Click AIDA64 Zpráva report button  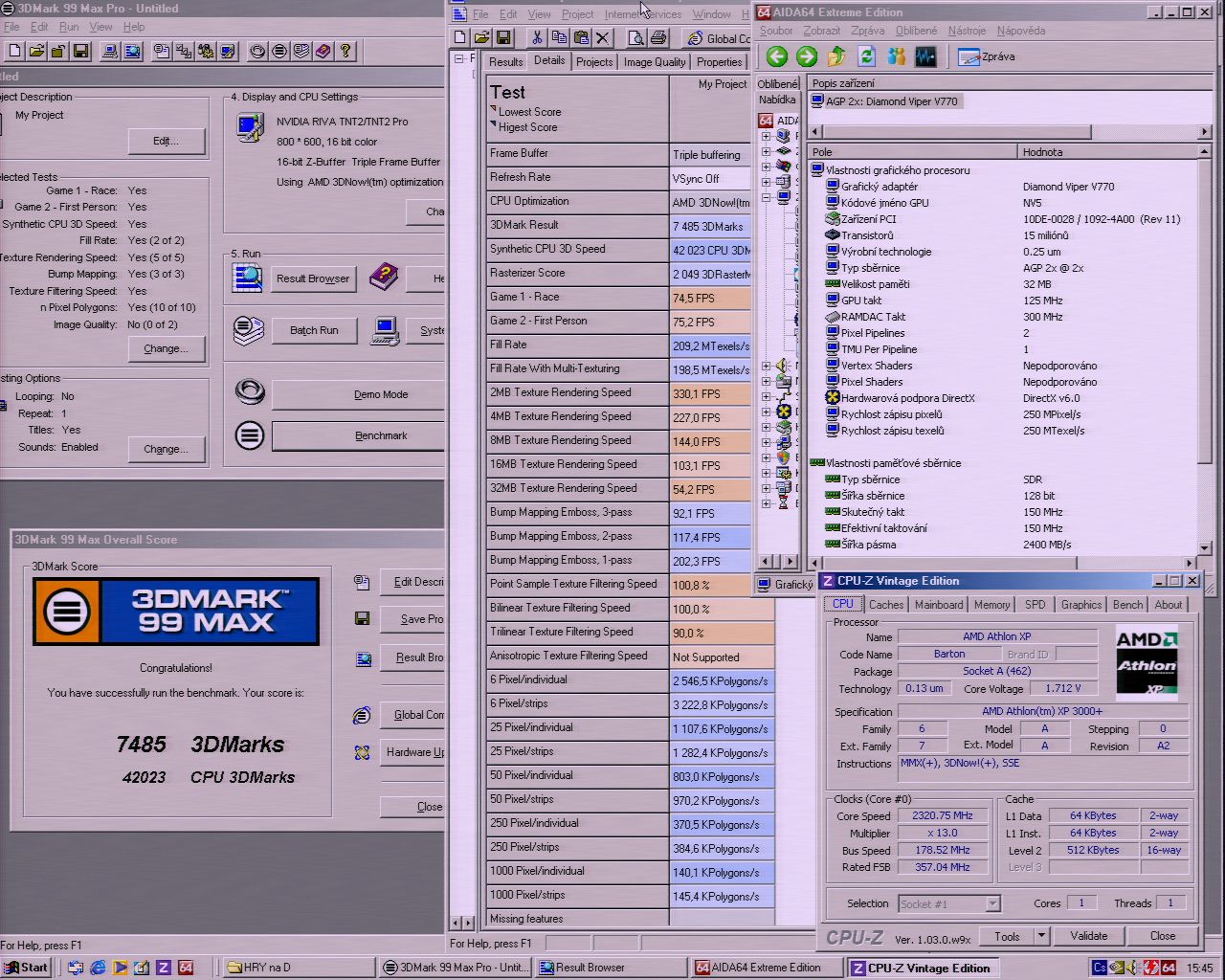987,56
